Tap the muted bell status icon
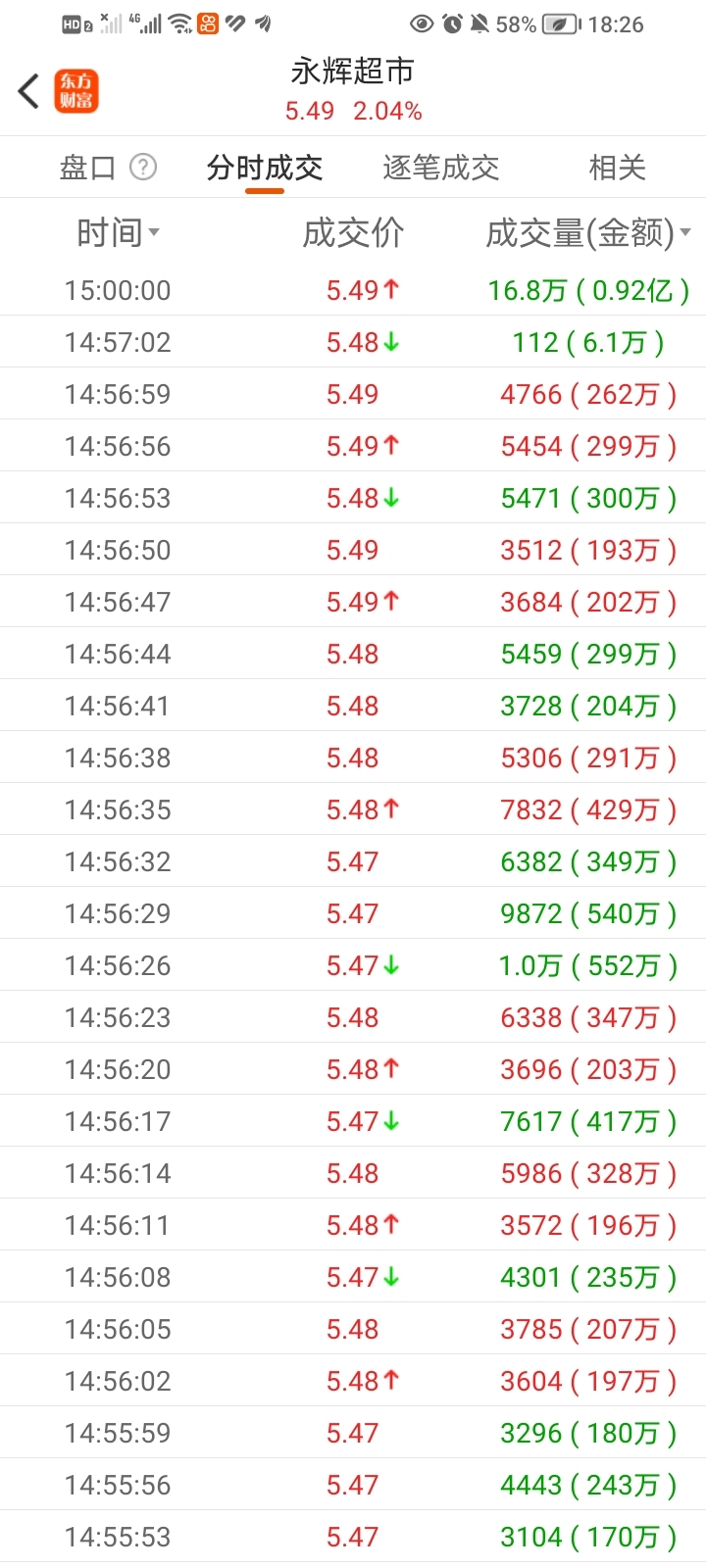This screenshot has height=1568, width=706. [479, 24]
